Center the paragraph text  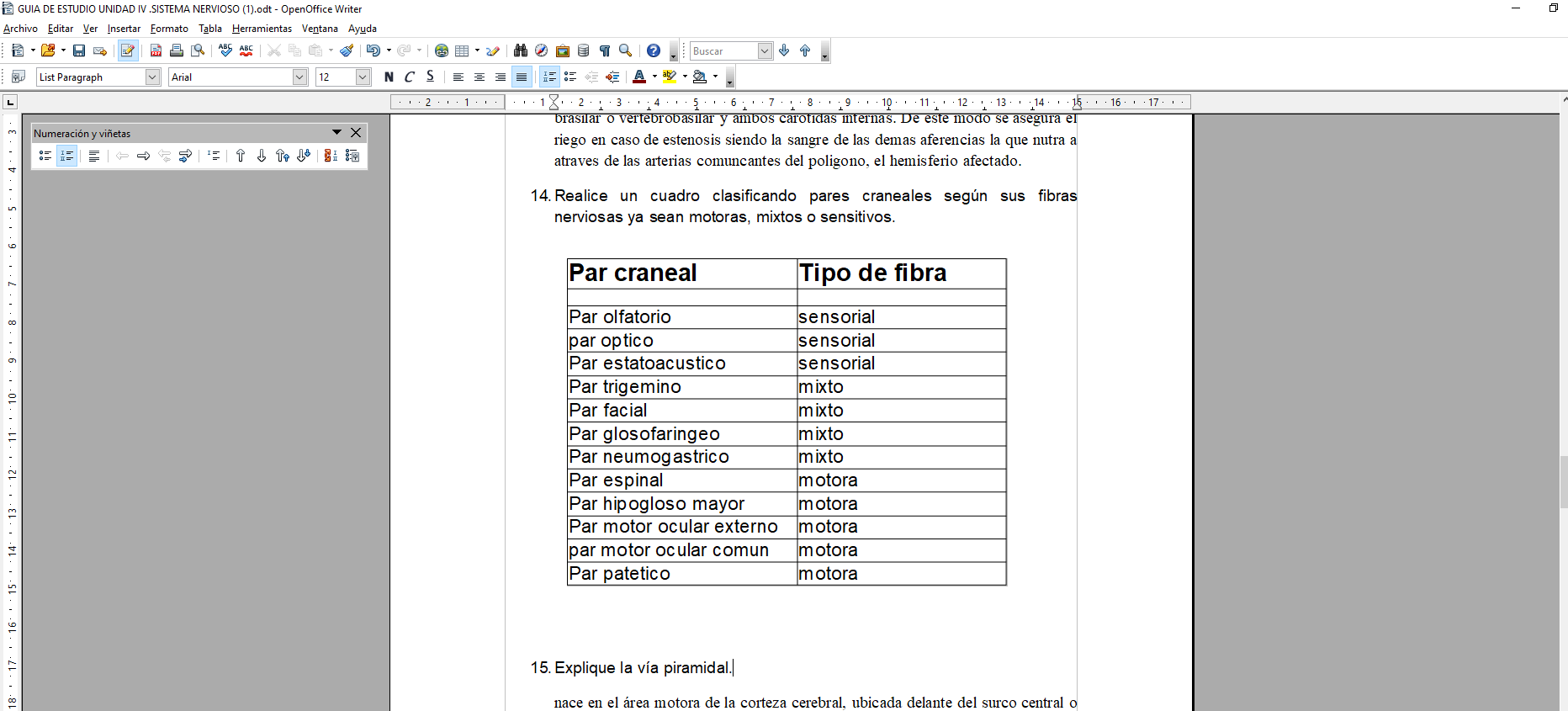pyautogui.click(x=479, y=77)
